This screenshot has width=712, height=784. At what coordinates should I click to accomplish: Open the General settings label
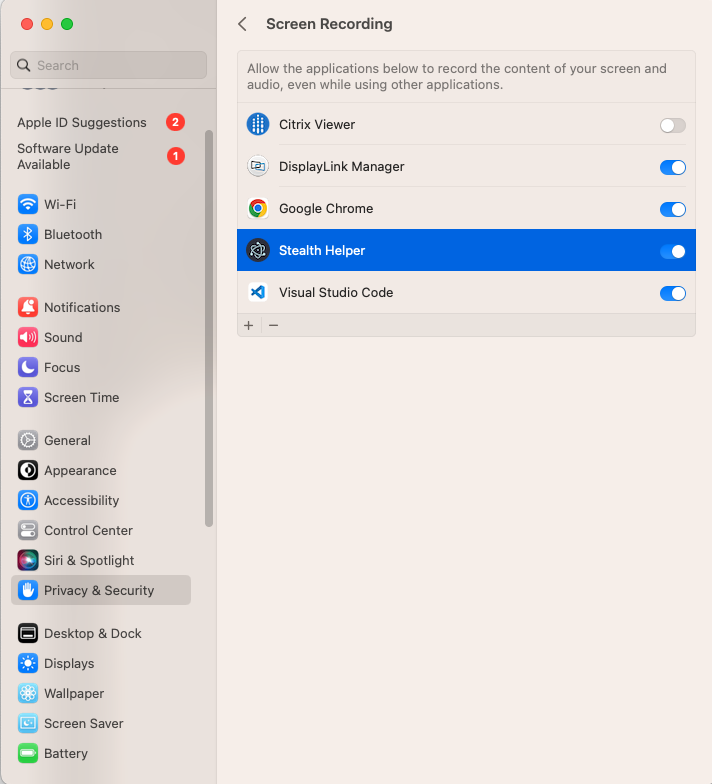click(68, 440)
